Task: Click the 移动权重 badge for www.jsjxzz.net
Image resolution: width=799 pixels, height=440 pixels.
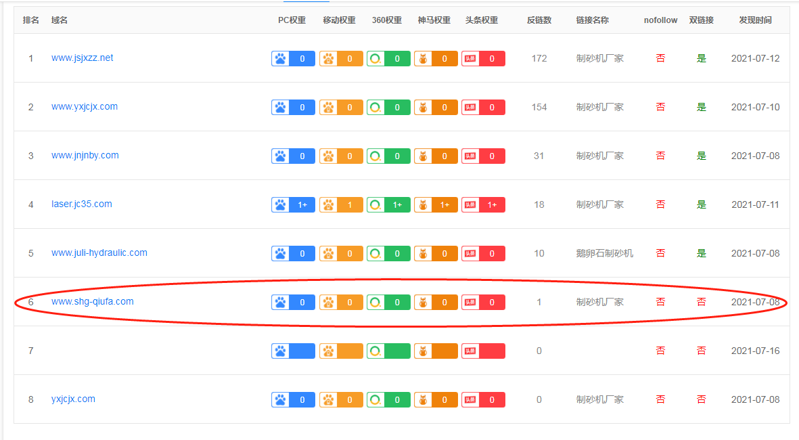Action: (341, 59)
